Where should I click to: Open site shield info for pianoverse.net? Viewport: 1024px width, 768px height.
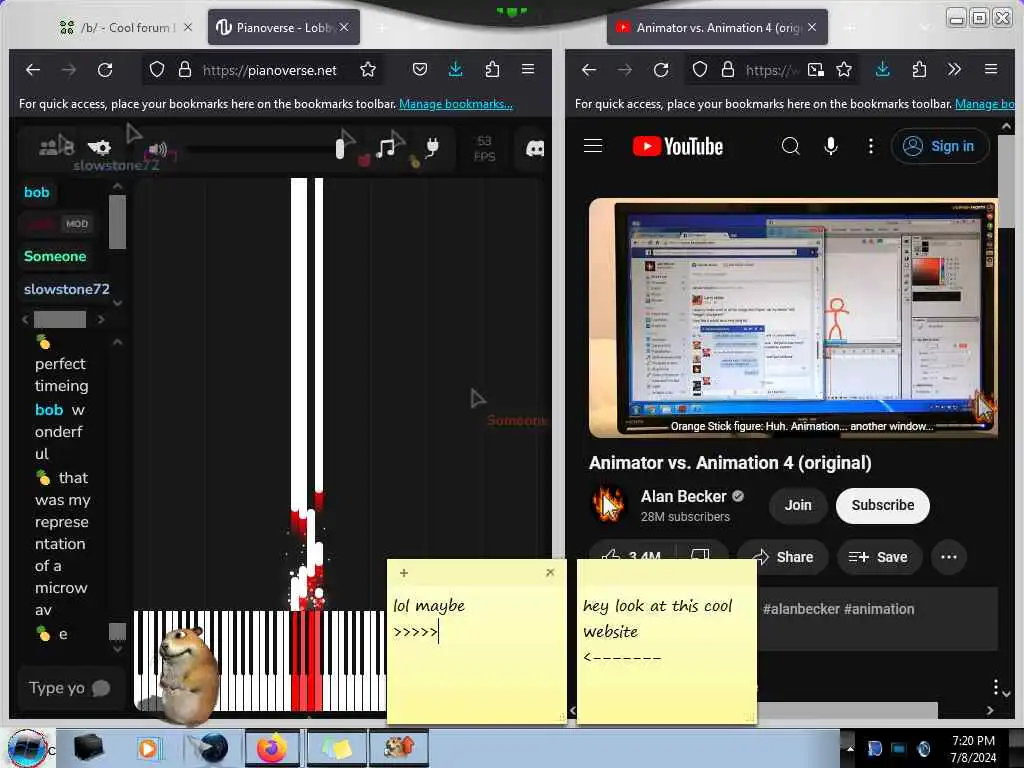click(157, 69)
